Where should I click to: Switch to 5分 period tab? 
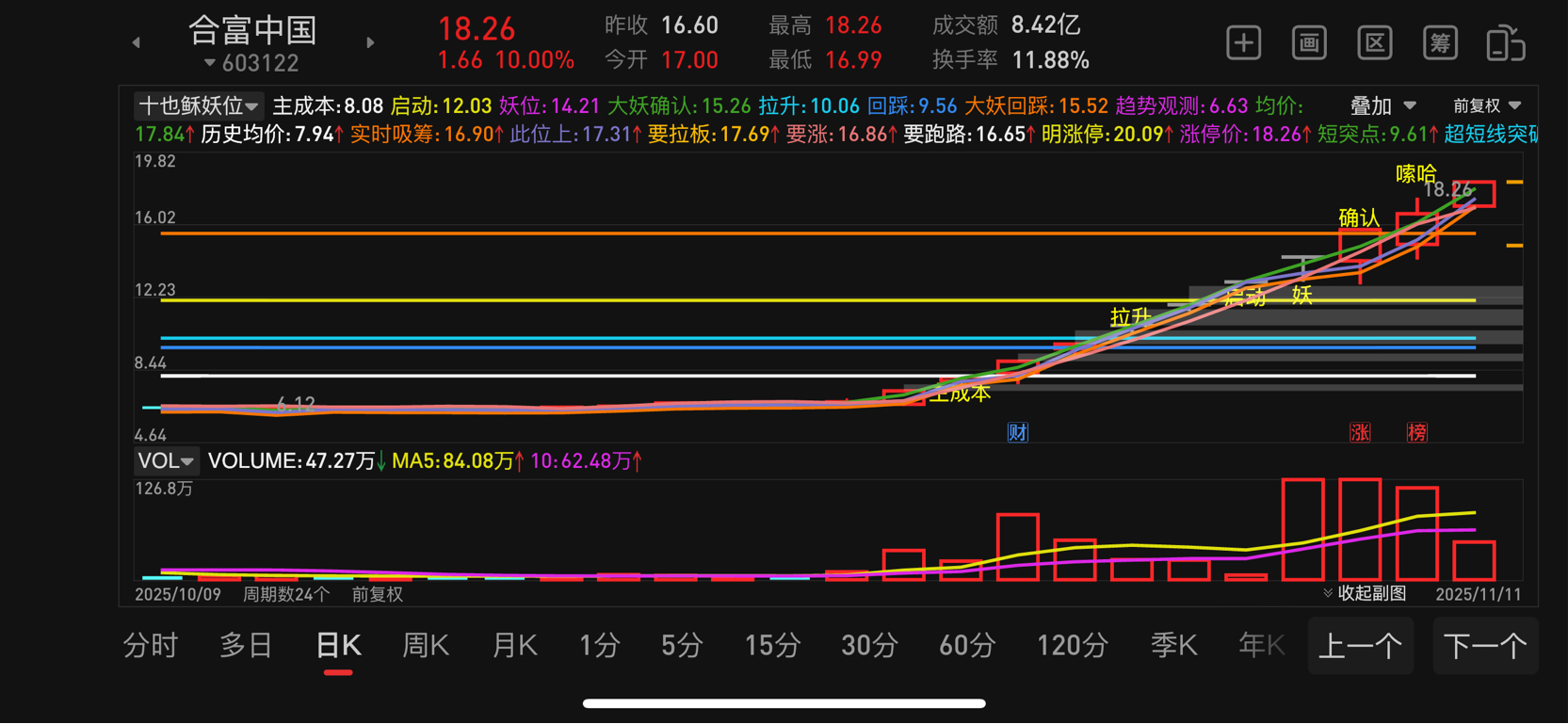pyautogui.click(x=682, y=646)
